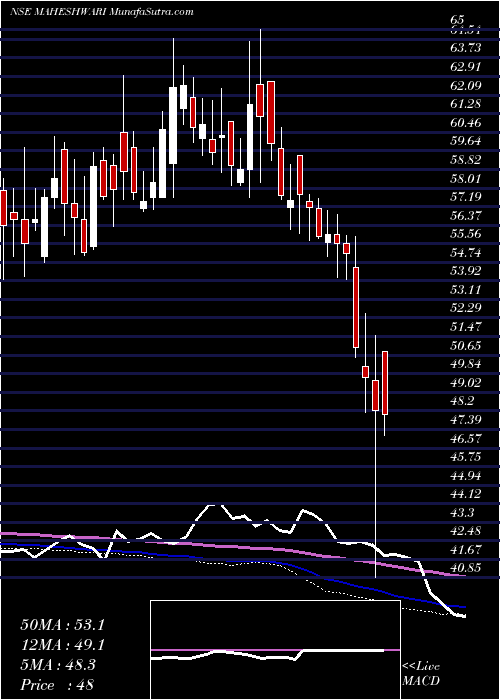The width and height of the screenshot is (500, 700).
Task: Click the 12MA : 49.1 readout
Action: click(62, 645)
